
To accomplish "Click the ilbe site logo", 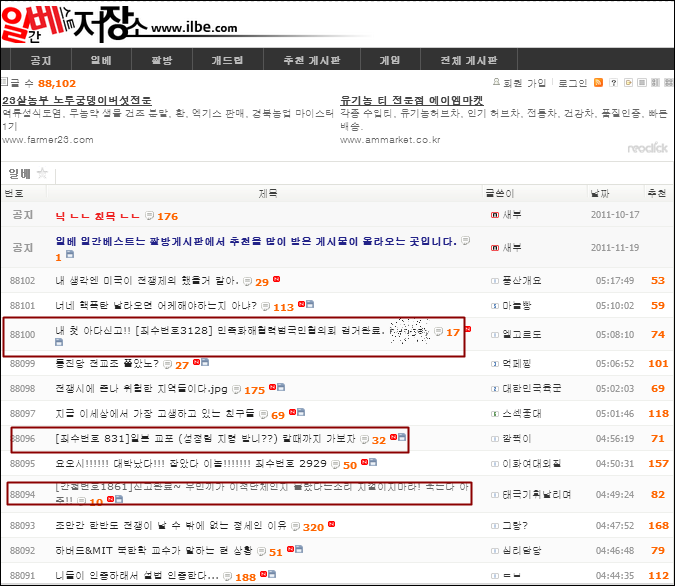I will pos(120,24).
